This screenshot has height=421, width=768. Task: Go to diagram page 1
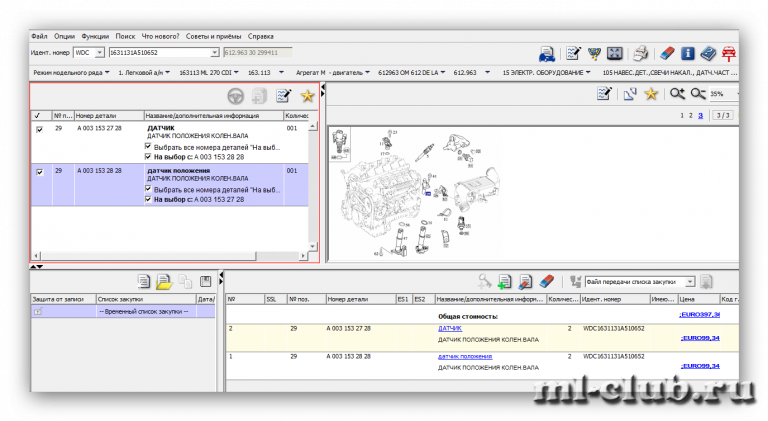[x=682, y=116]
